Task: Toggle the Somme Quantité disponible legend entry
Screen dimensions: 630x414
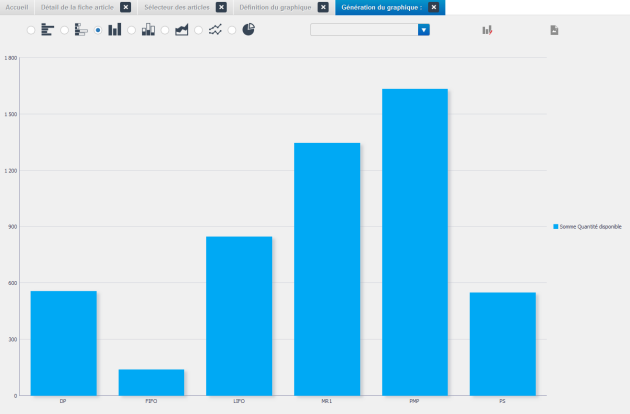Action: point(589,227)
